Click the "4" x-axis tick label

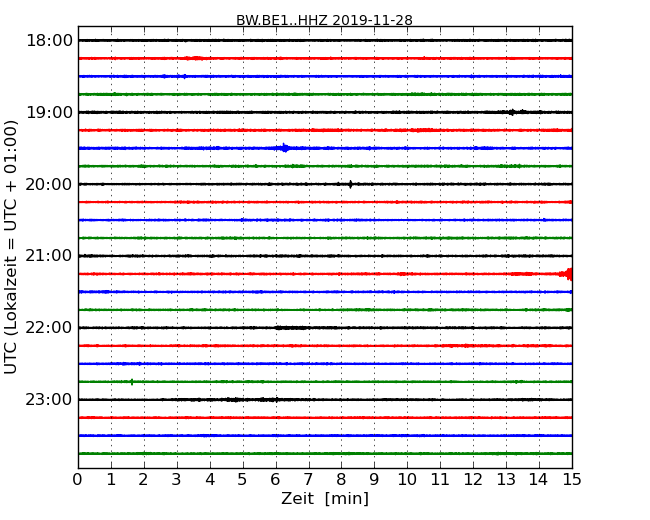210,479
